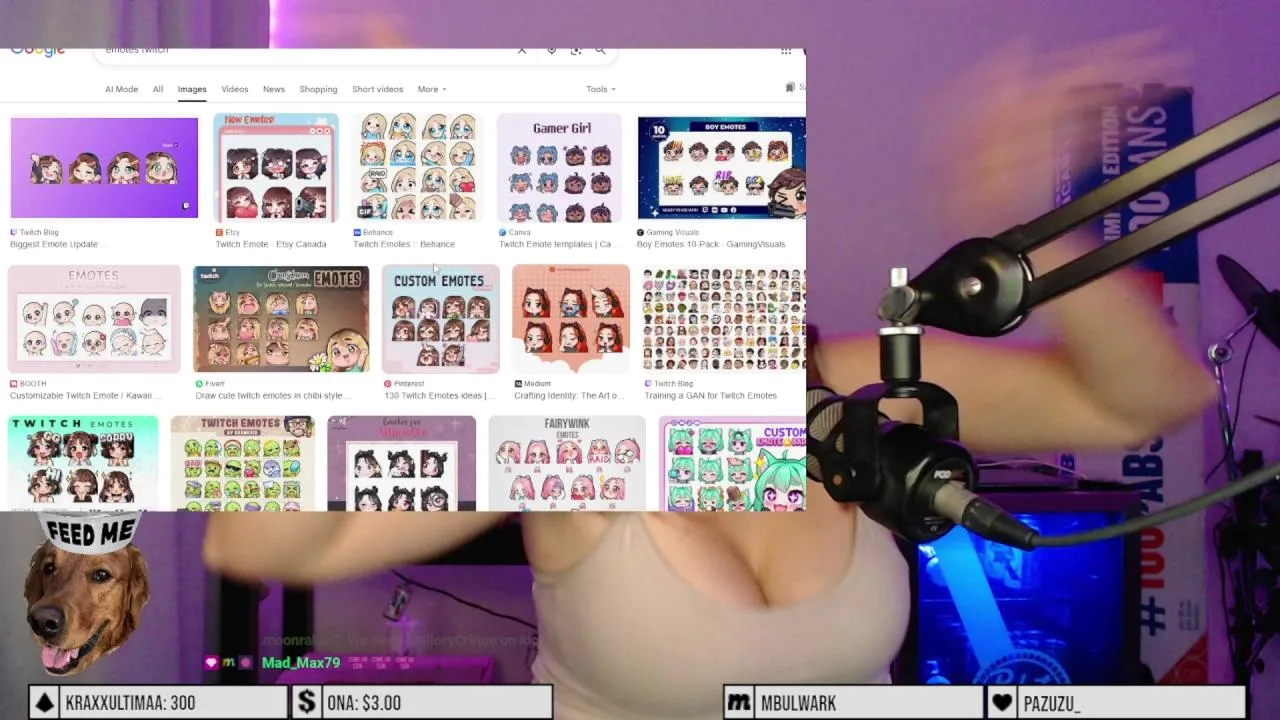Switch to the Short videos tab
This screenshot has width=1280, height=720.
point(377,89)
